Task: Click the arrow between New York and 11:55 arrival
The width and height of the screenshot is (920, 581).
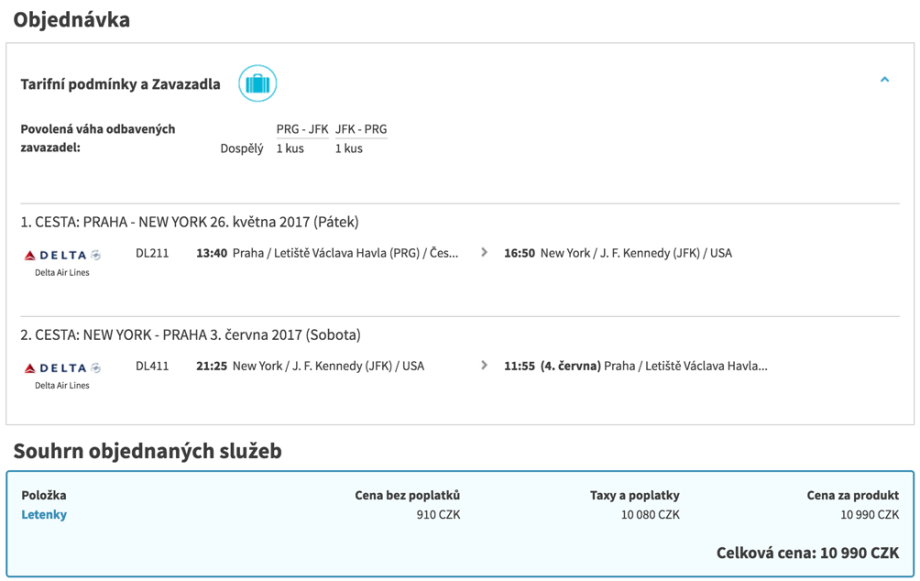Action: point(484,366)
